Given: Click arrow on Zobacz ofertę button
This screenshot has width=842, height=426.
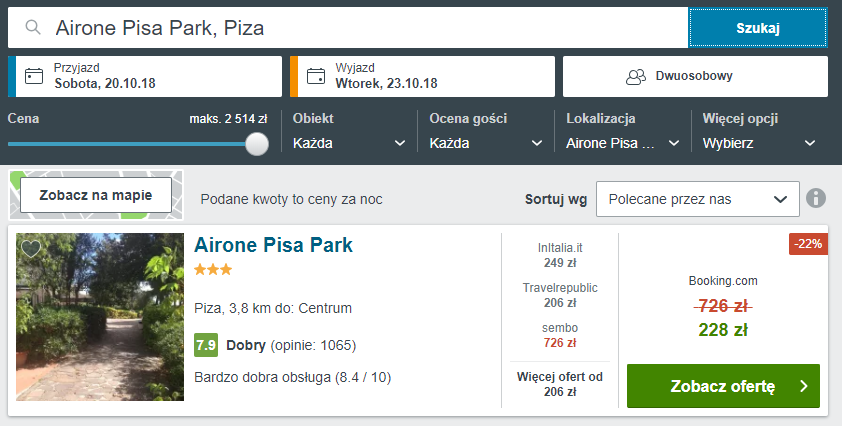Looking at the screenshot, I should pos(804,386).
